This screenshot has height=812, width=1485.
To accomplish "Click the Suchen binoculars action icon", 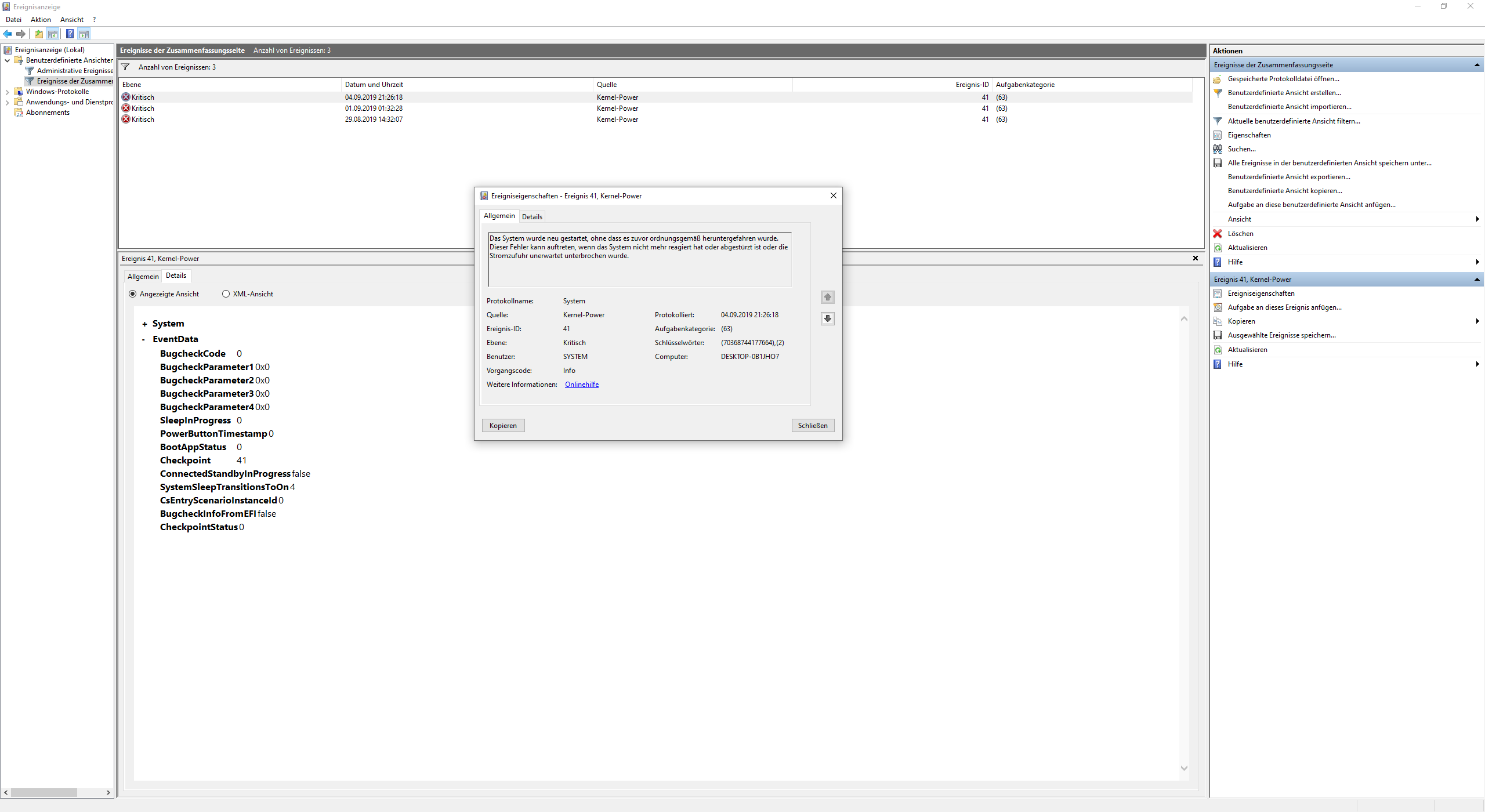I will (x=1218, y=149).
